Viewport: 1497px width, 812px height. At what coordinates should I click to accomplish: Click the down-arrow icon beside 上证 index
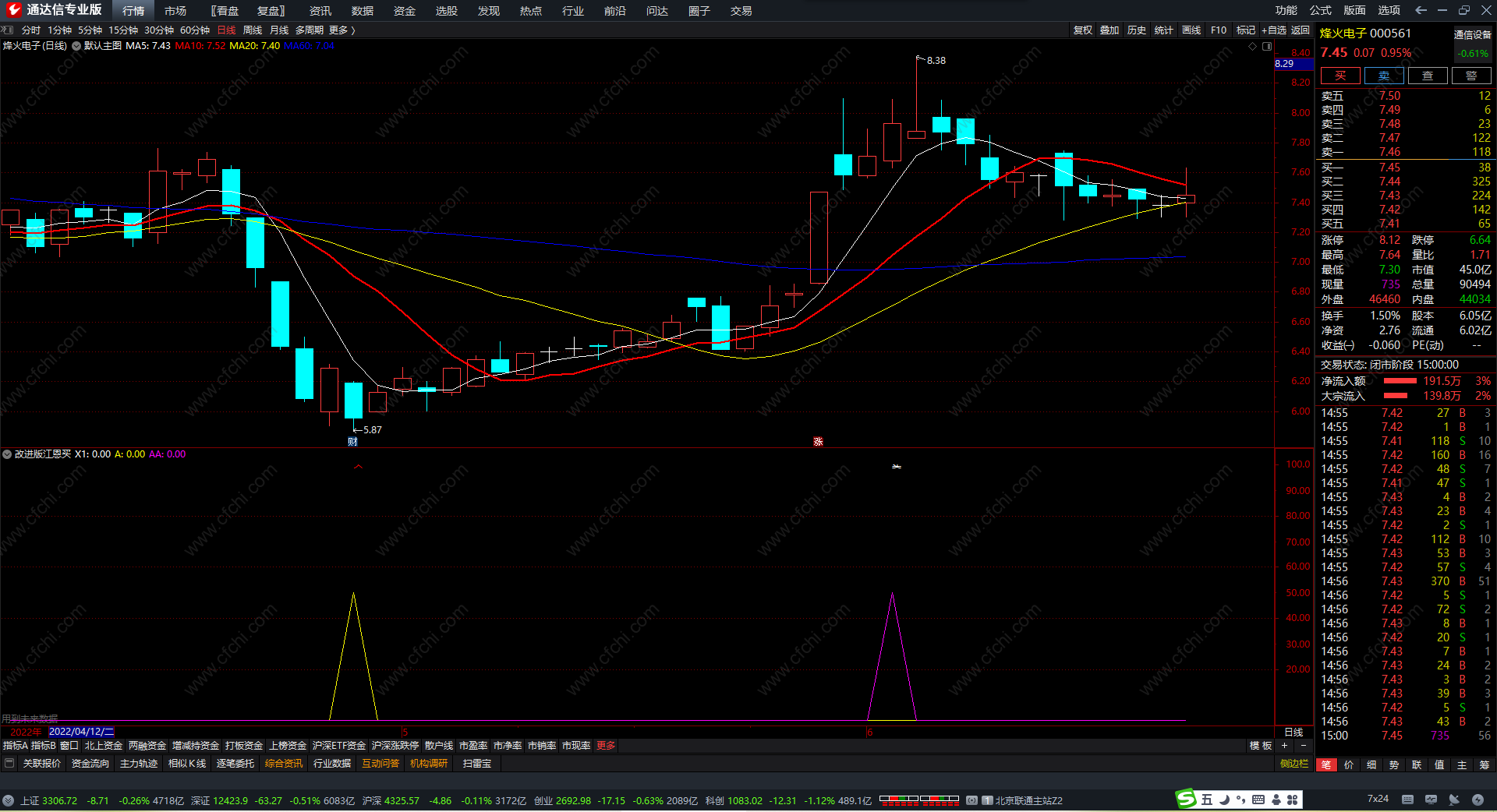click(8, 800)
